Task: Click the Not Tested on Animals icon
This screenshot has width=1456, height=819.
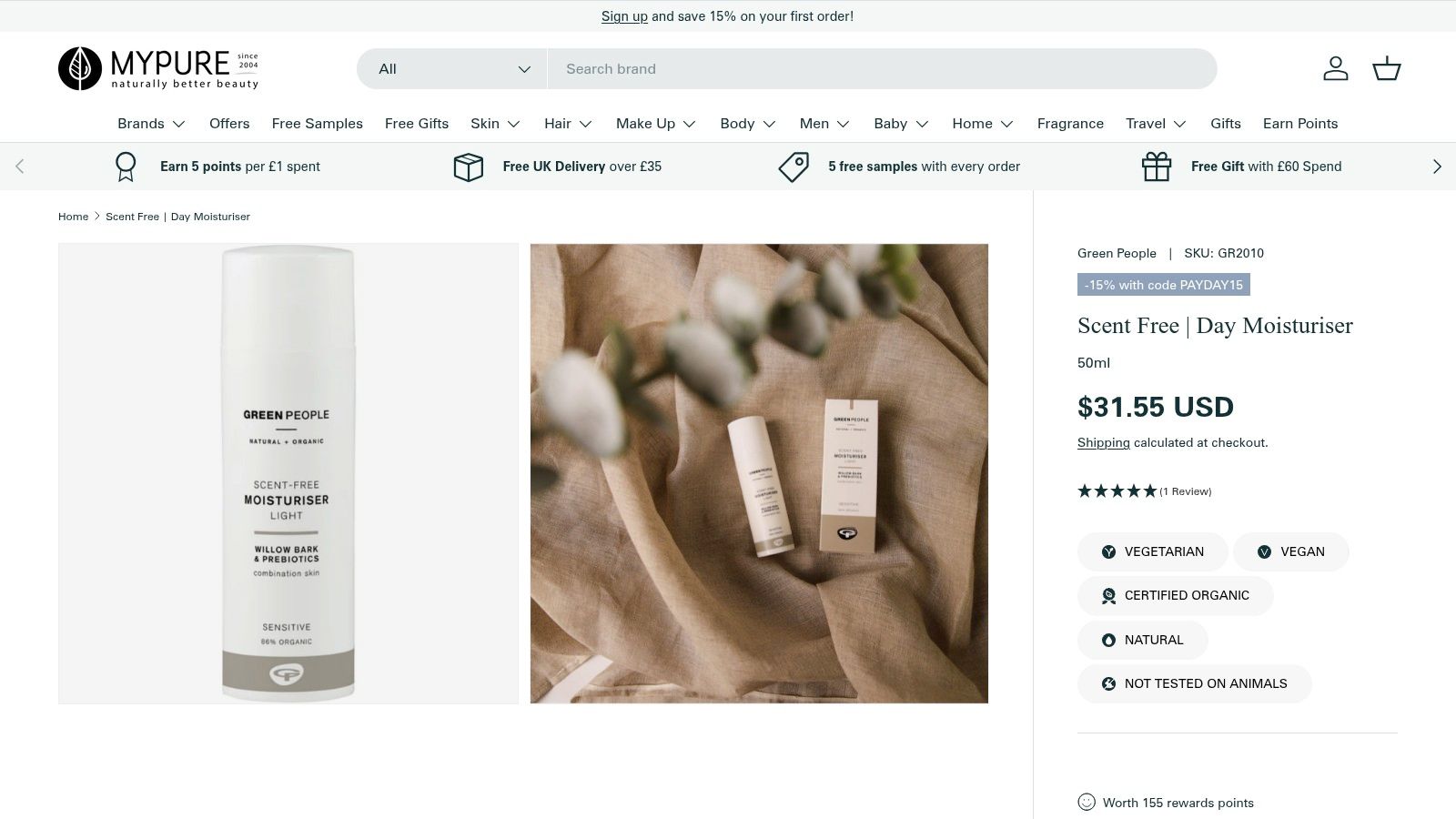Action: pyautogui.click(x=1108, y=683)
